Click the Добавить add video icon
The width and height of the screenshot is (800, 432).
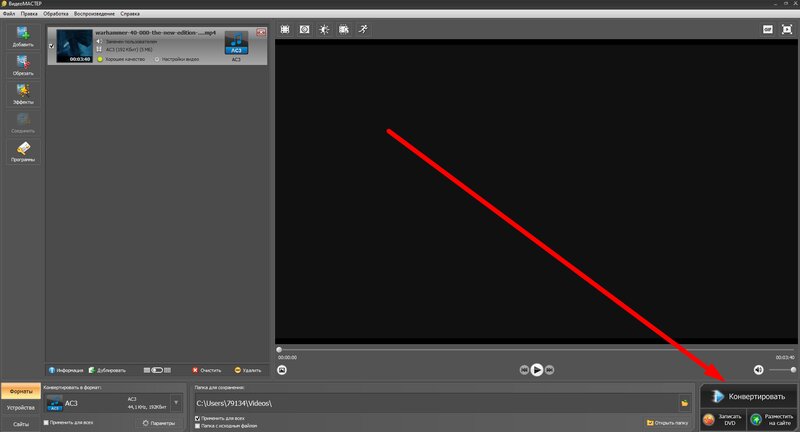pyautogui.click(x=22, y=36)
